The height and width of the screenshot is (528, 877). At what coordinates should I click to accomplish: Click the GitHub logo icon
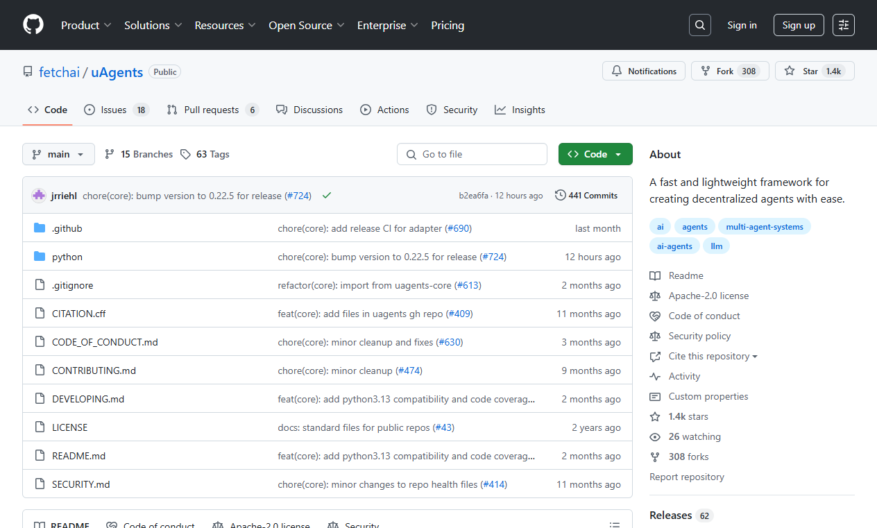coord(33,25)
